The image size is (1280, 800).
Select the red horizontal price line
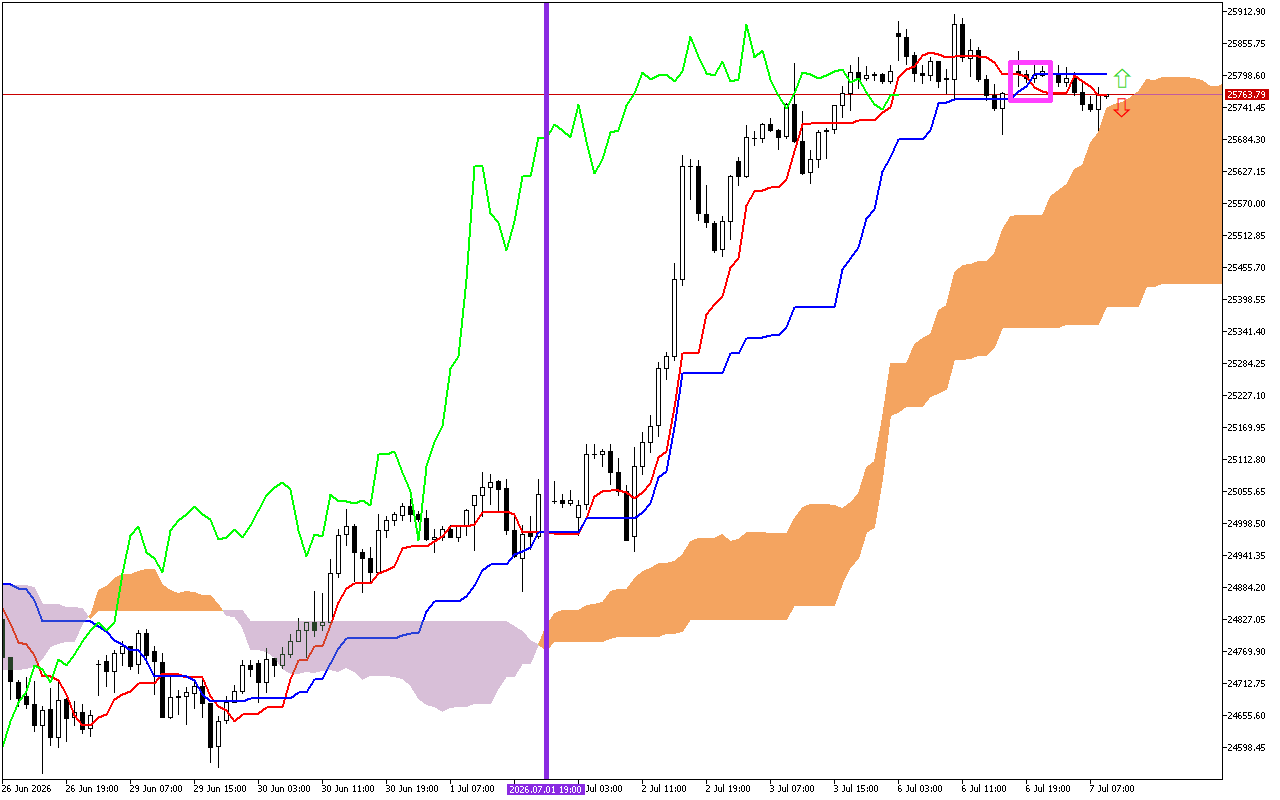pyautogui.click(x=610, y=94)
